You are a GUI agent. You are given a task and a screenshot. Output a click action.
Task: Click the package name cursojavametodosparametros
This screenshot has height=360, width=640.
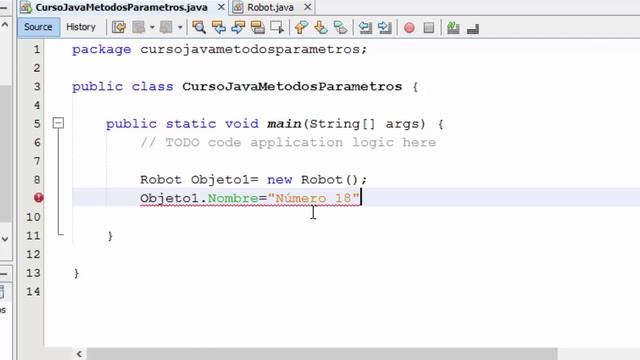click(251, 49)
